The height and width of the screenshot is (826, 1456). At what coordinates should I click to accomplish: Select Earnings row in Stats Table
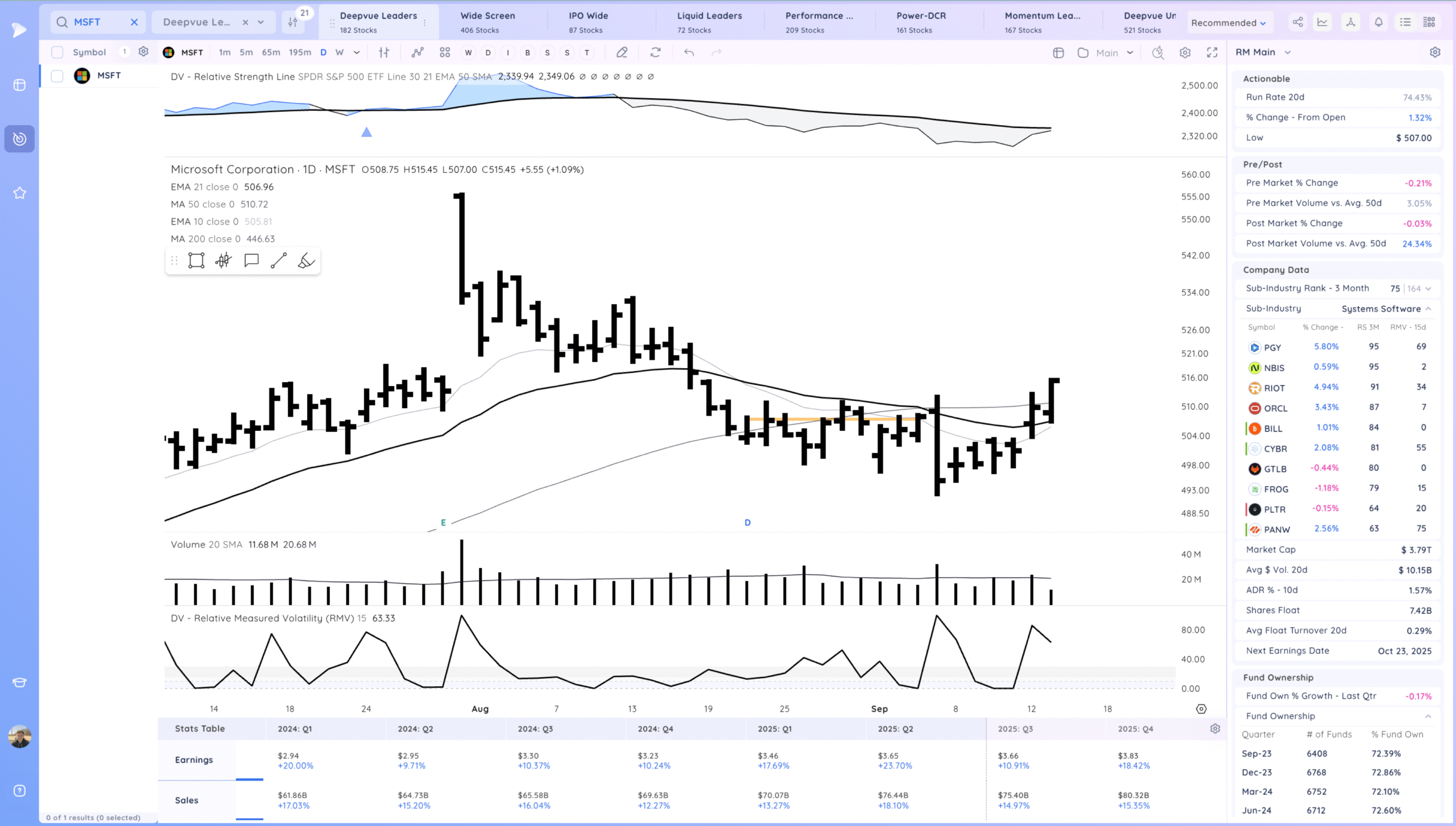pos(194,760)
